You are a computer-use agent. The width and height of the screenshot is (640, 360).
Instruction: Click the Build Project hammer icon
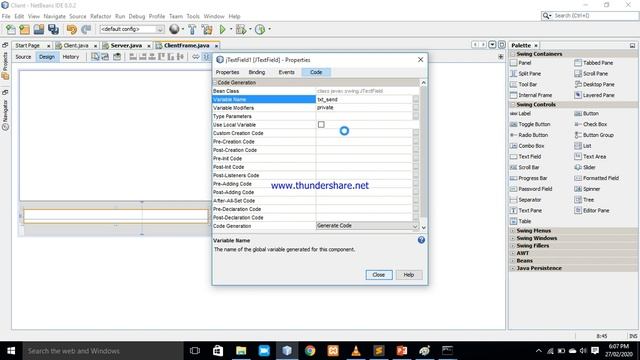point(192,29)
